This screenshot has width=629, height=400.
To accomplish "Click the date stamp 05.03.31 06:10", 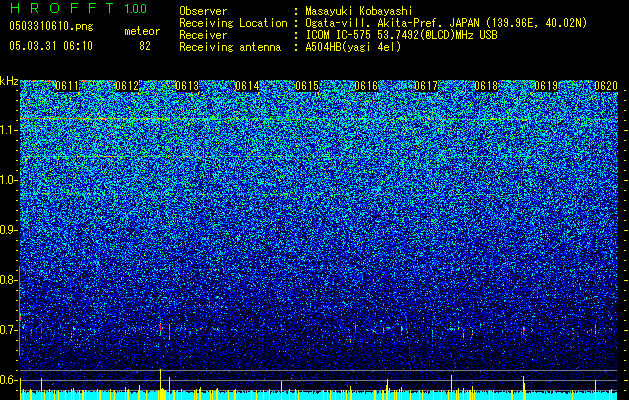I will (51, 46).
